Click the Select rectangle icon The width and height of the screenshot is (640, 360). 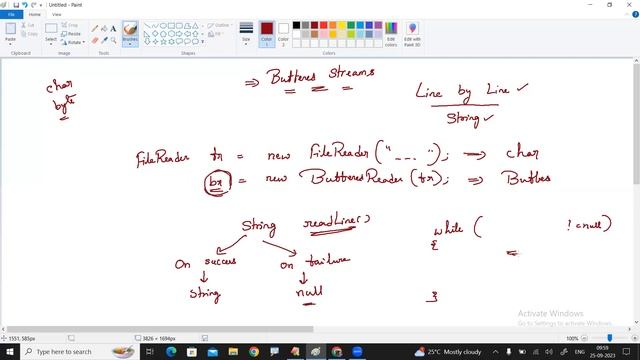point(51,28)
